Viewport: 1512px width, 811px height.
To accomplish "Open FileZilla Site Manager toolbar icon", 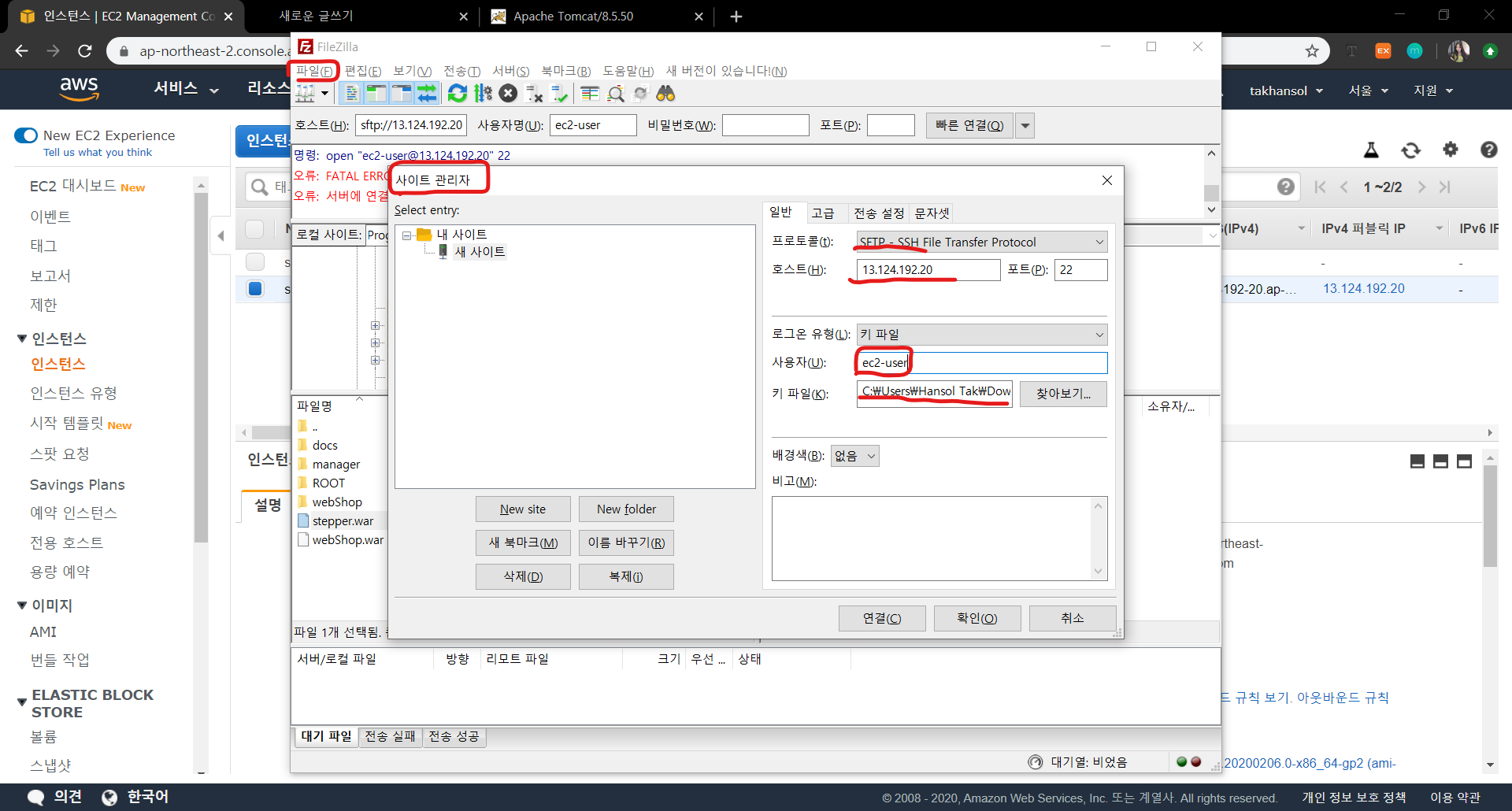I will 306,94.
